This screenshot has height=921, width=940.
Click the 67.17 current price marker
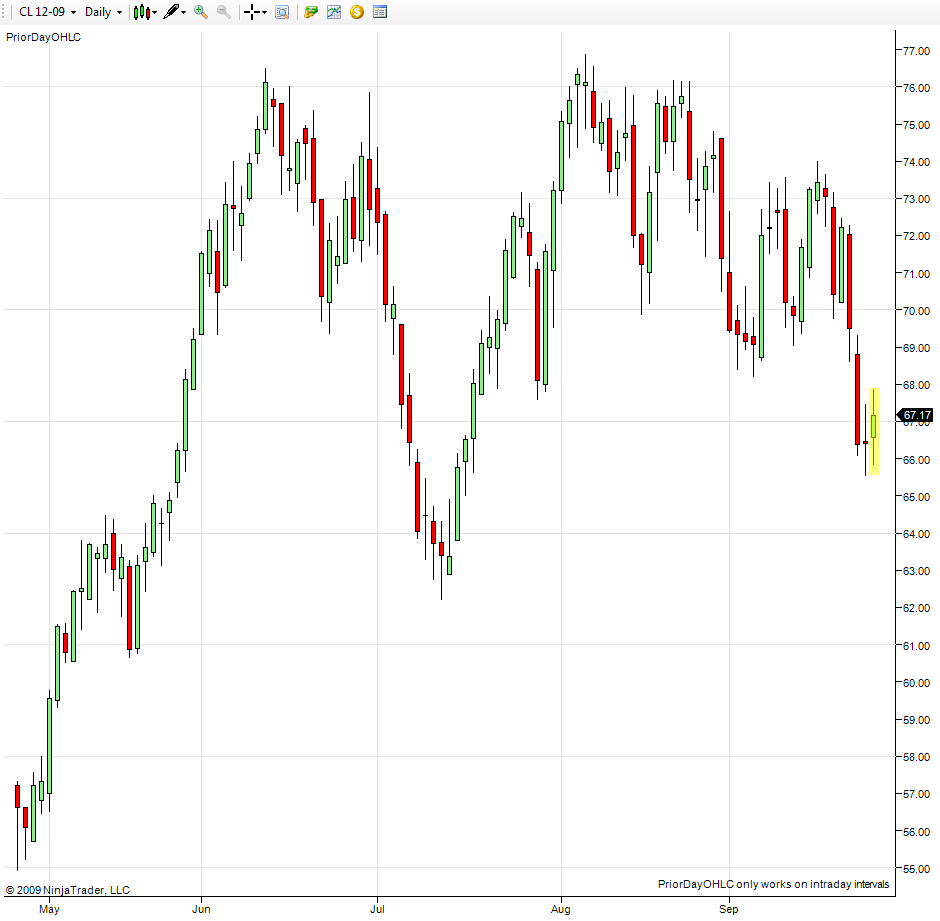click(915, 415)
